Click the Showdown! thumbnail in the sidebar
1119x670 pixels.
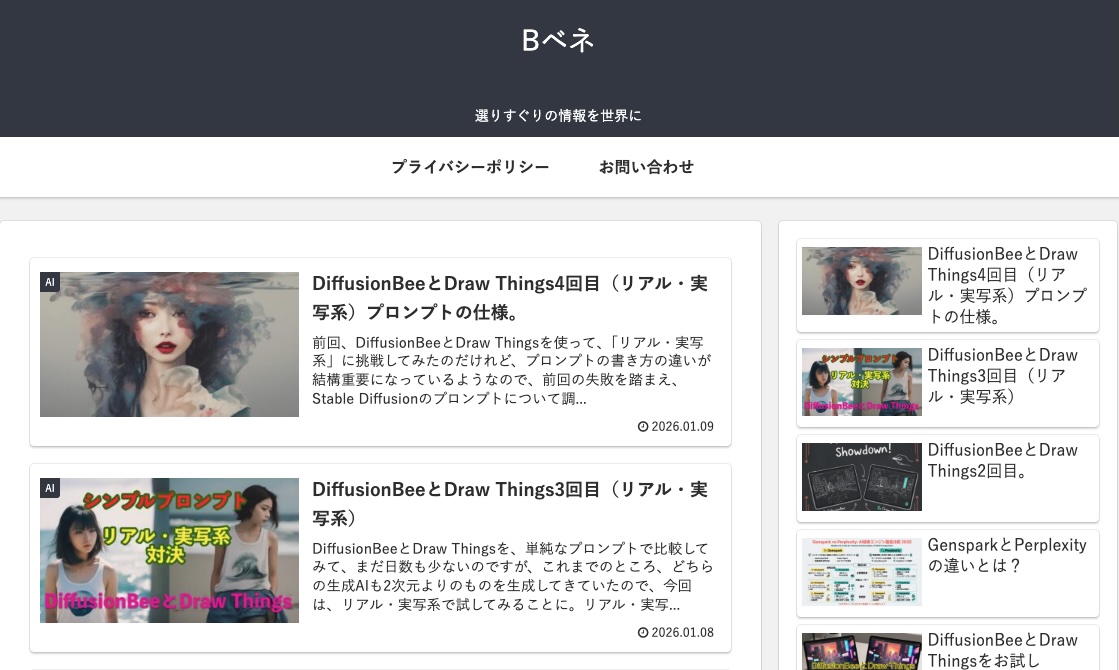click(861, 476)
